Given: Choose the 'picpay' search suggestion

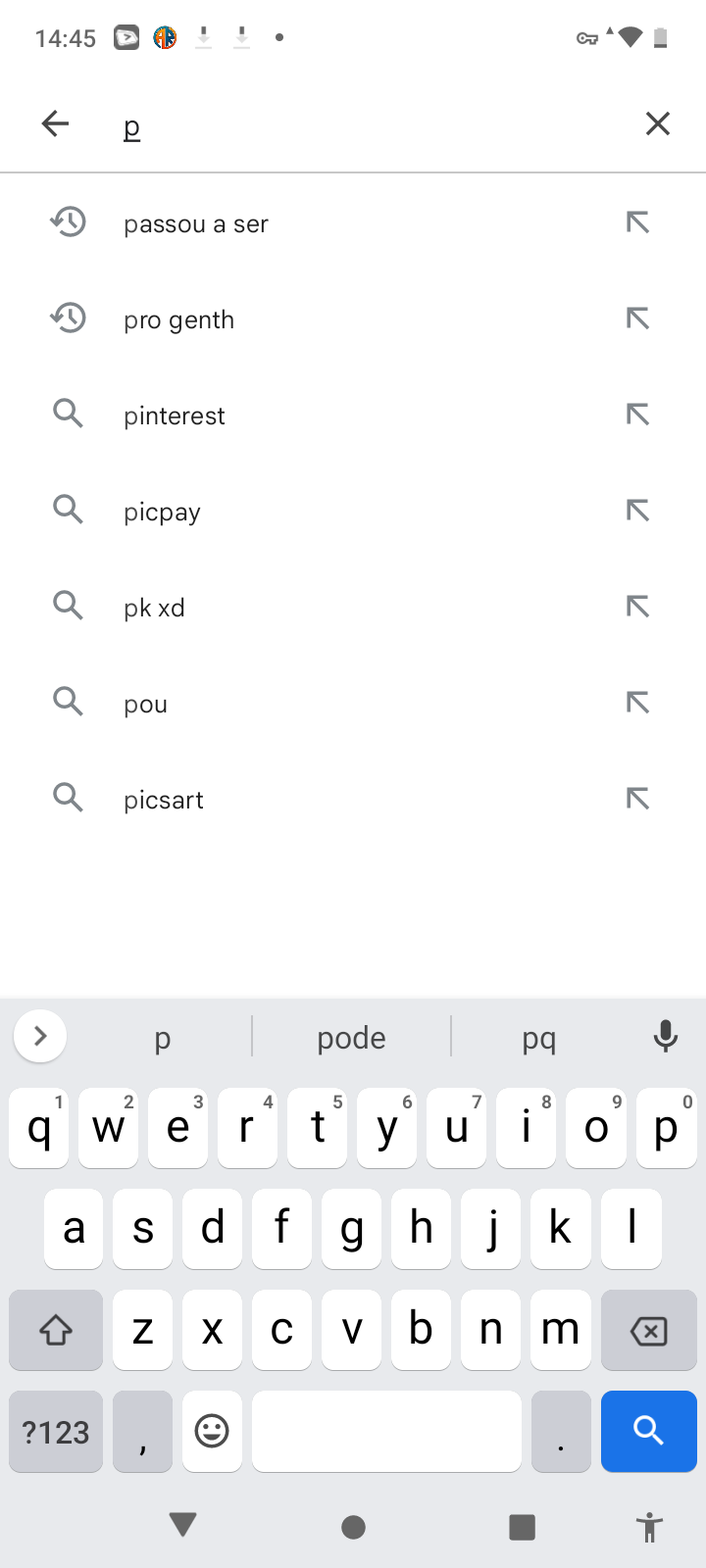Looking at the screenshot, I should (x=163, y=512).
